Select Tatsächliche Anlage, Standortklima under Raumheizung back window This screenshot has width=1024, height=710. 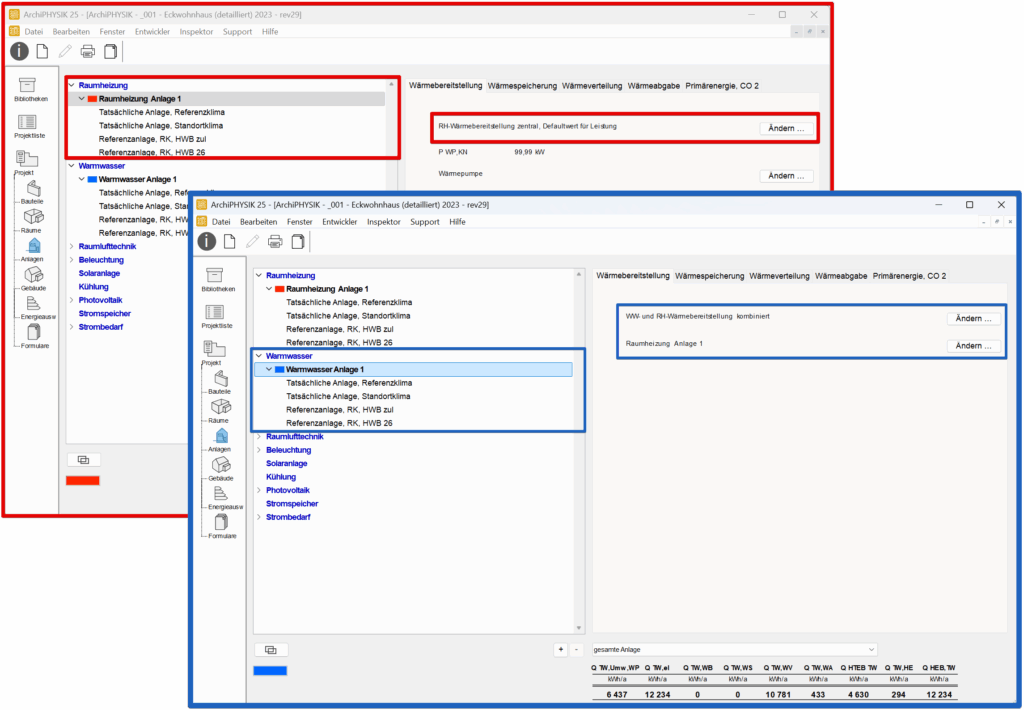(x=161, y=125)
